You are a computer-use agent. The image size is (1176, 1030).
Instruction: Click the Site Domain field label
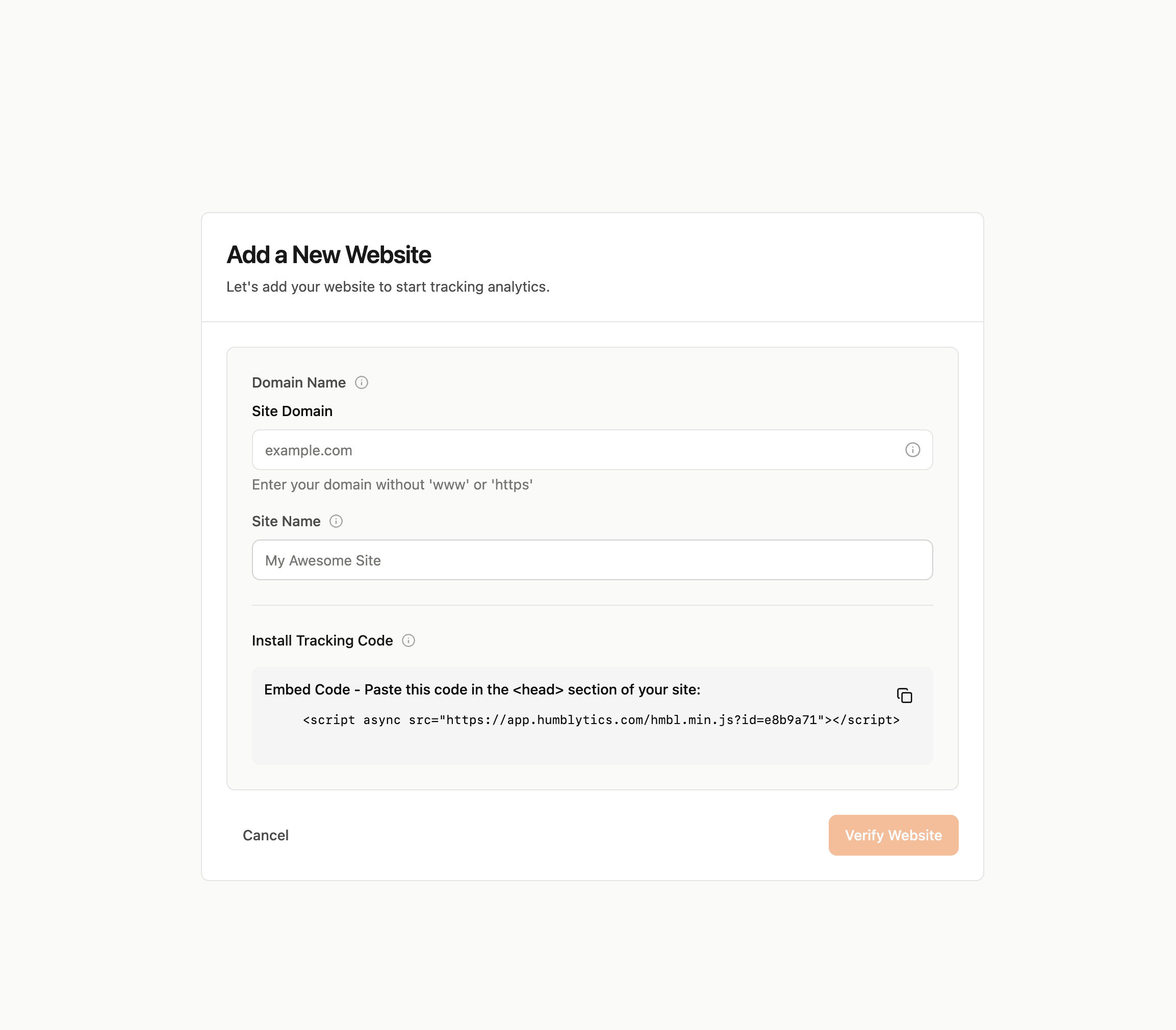(292, 411)
